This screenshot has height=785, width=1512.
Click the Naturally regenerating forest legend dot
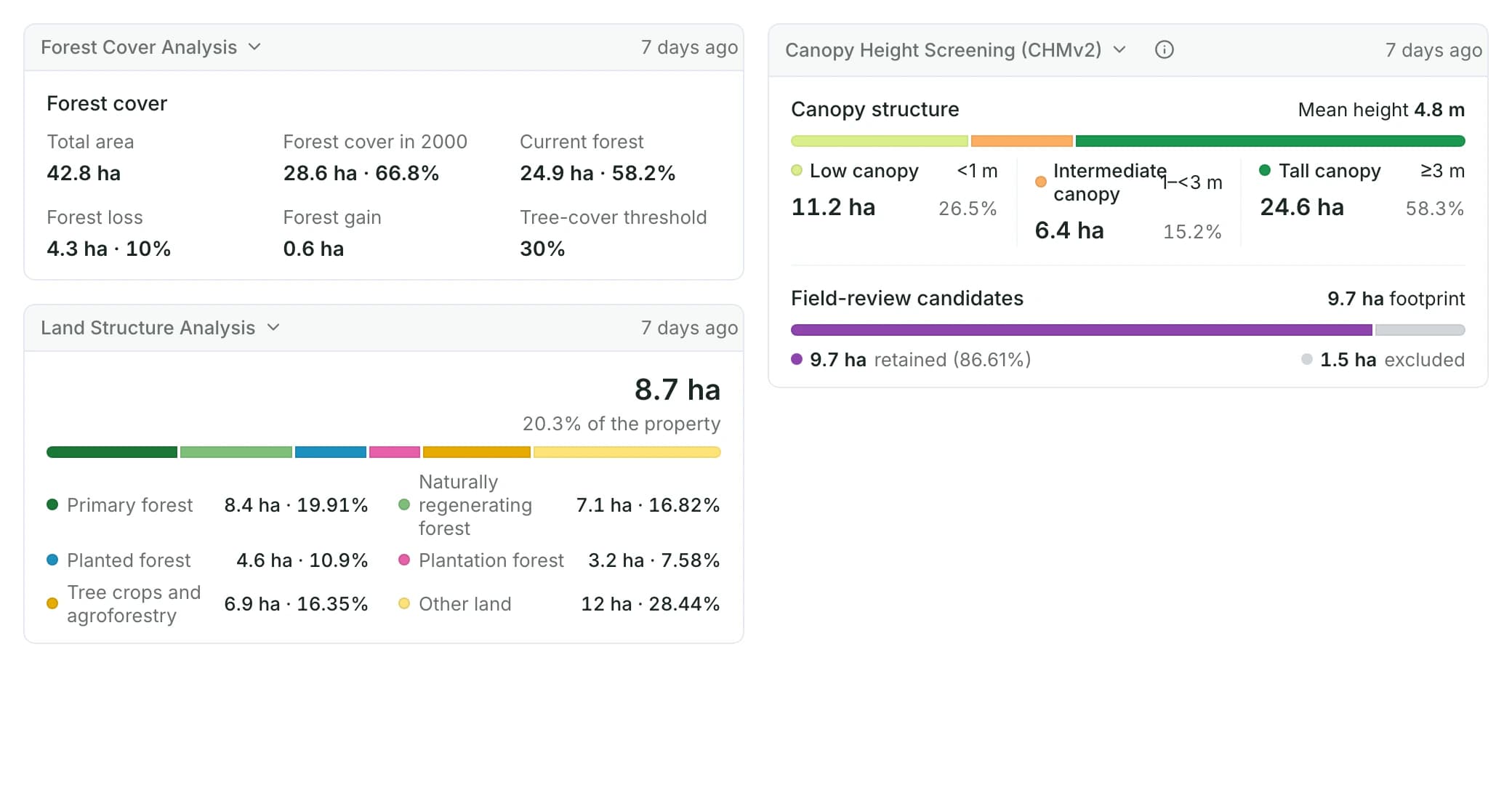click(404, 504)
